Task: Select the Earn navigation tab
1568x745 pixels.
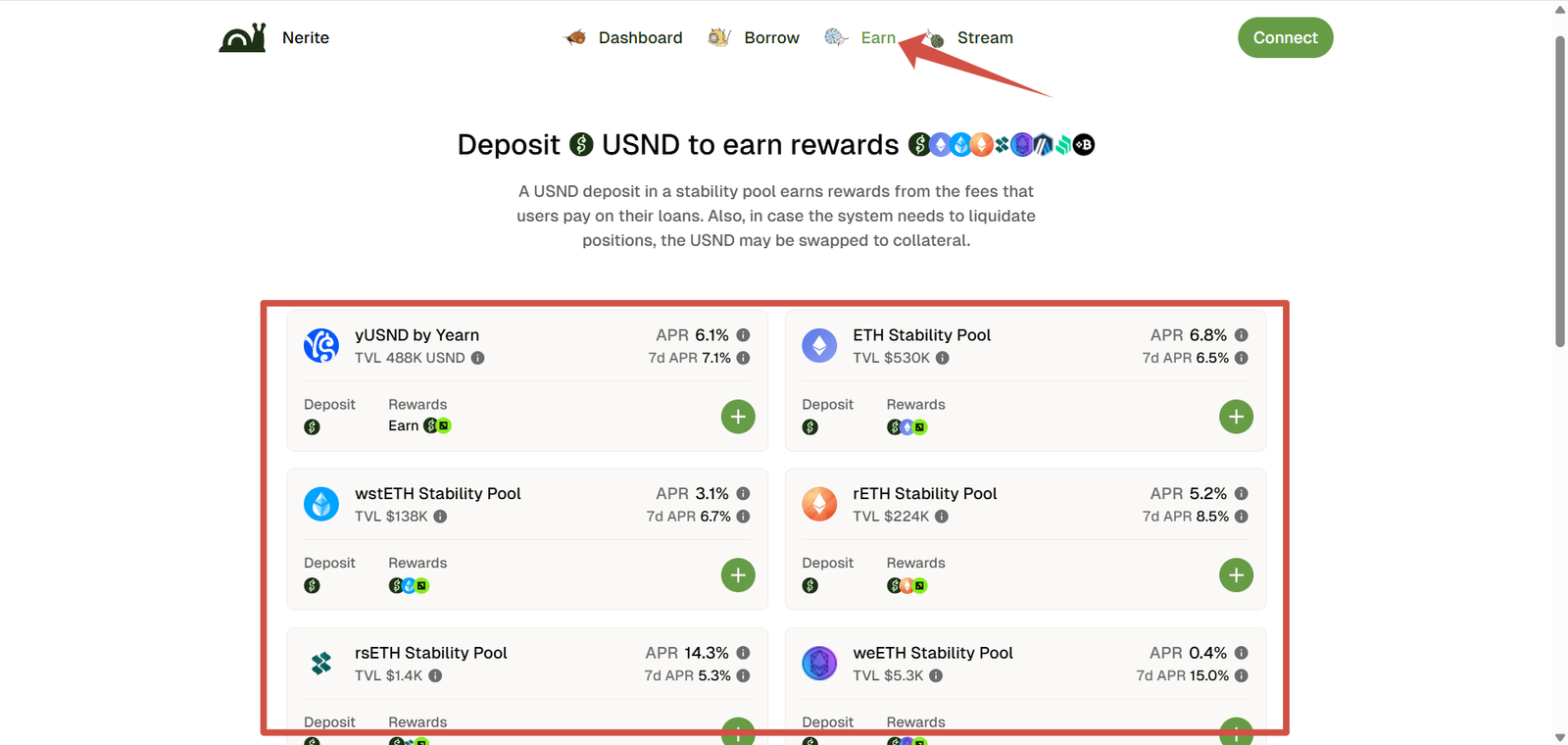Action: point(861,37)
